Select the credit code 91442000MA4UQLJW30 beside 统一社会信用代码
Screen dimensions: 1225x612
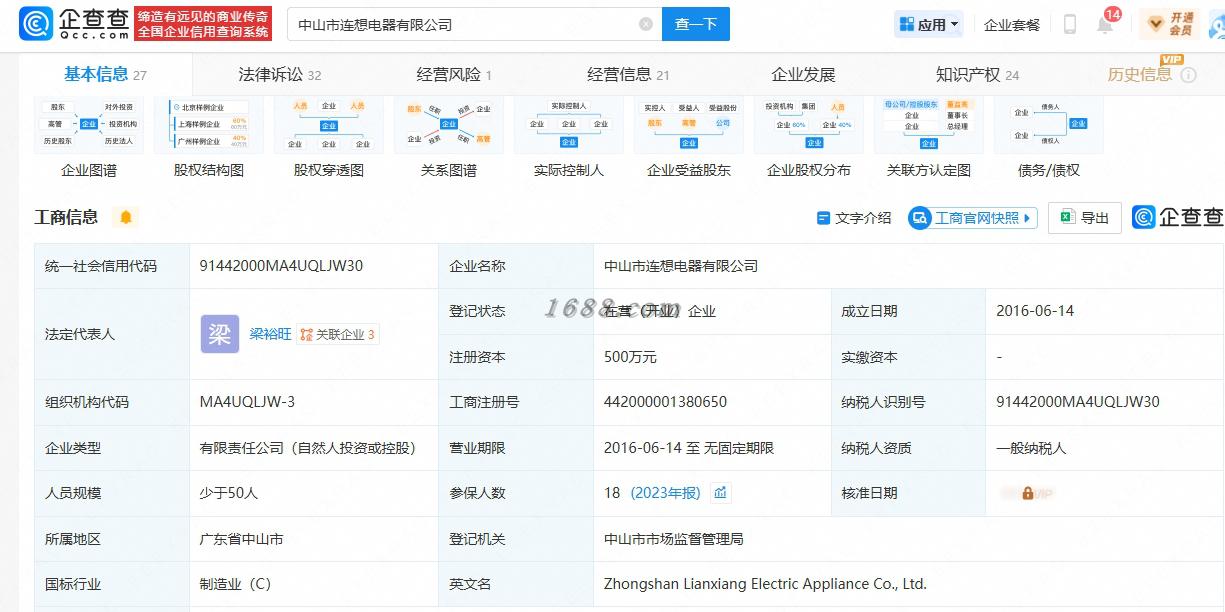coord(281,266)
